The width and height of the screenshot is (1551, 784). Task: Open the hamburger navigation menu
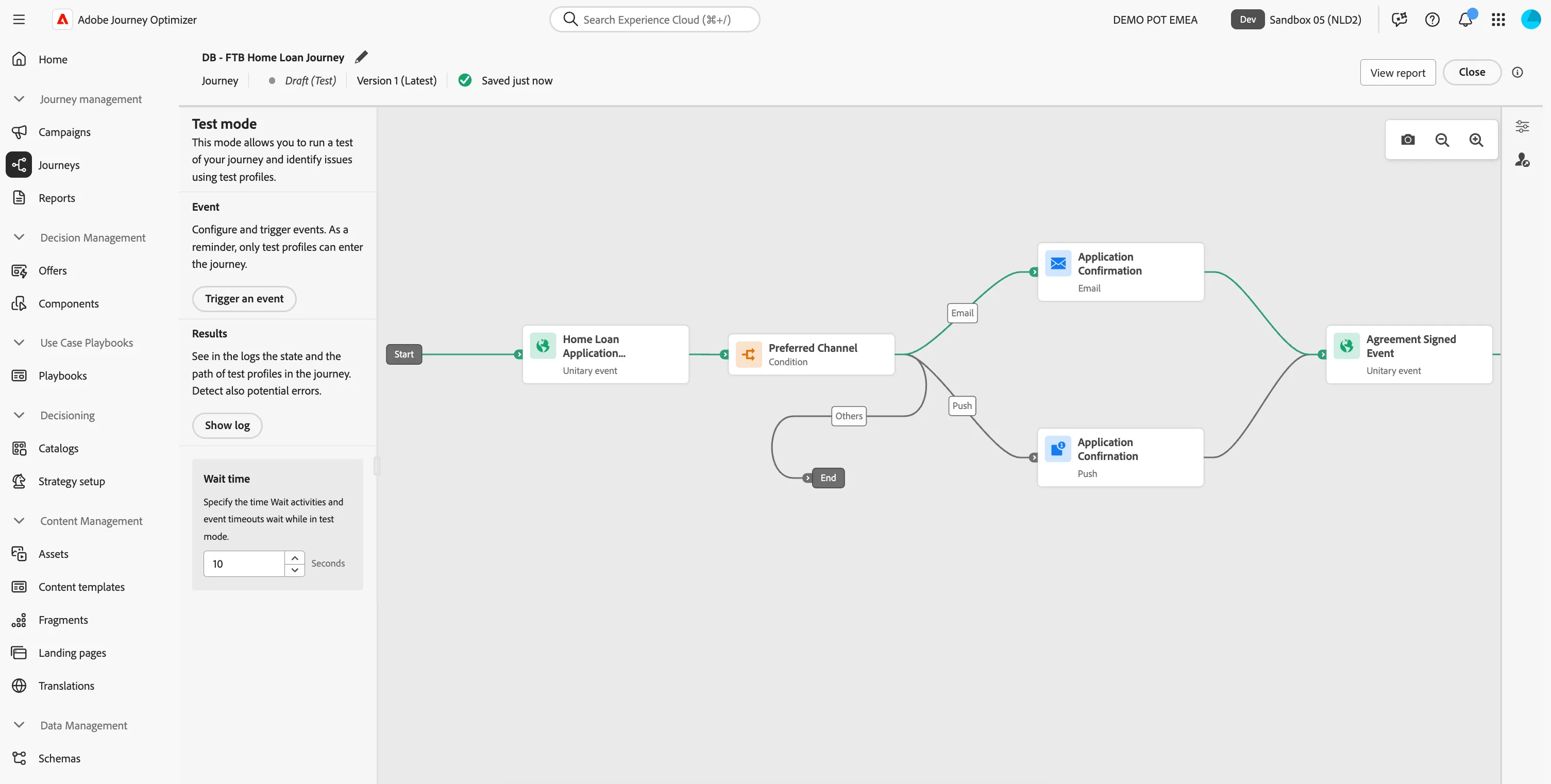pyautogui.click(x=19, y=19)
